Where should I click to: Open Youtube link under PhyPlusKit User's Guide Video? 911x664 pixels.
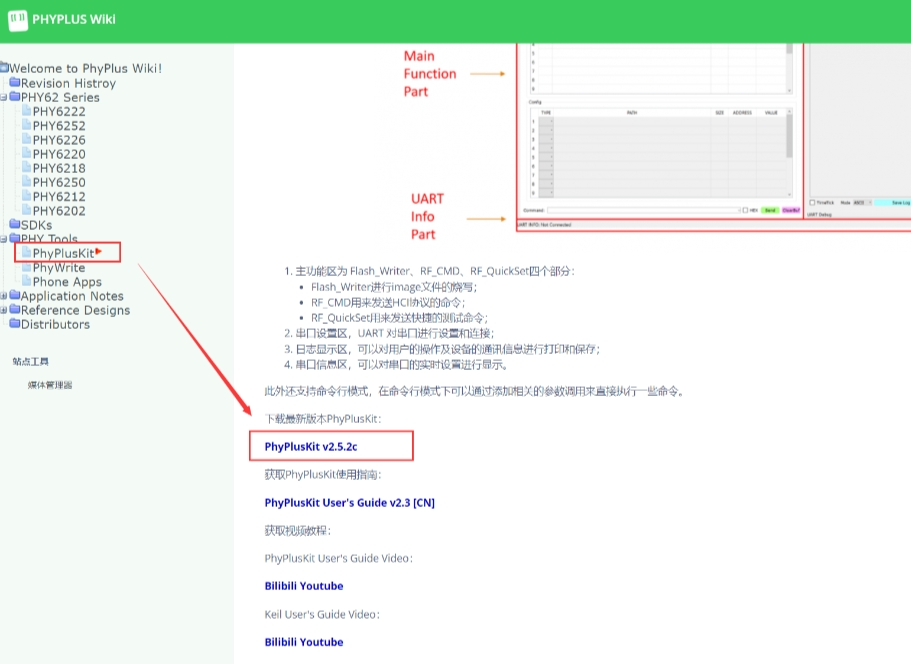click(323, 586)
